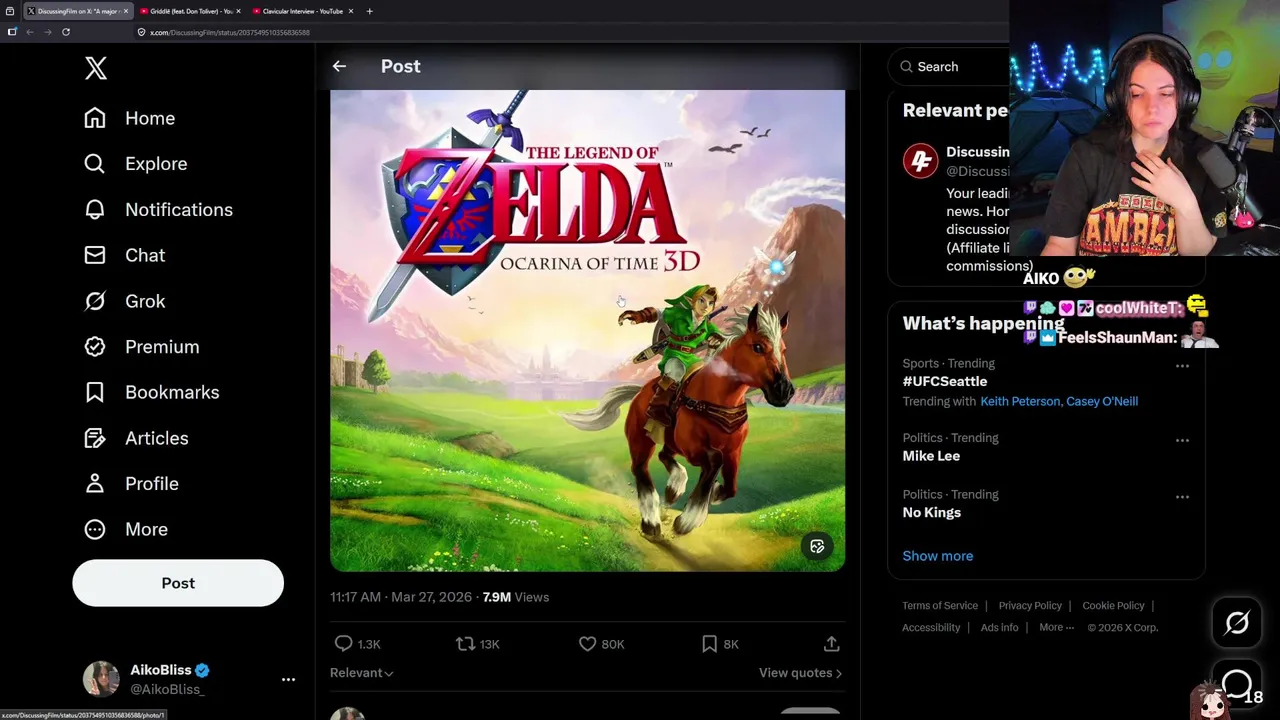Close the Griddlé YouTube tab
1280x720 pixels.
click(238, 11)
